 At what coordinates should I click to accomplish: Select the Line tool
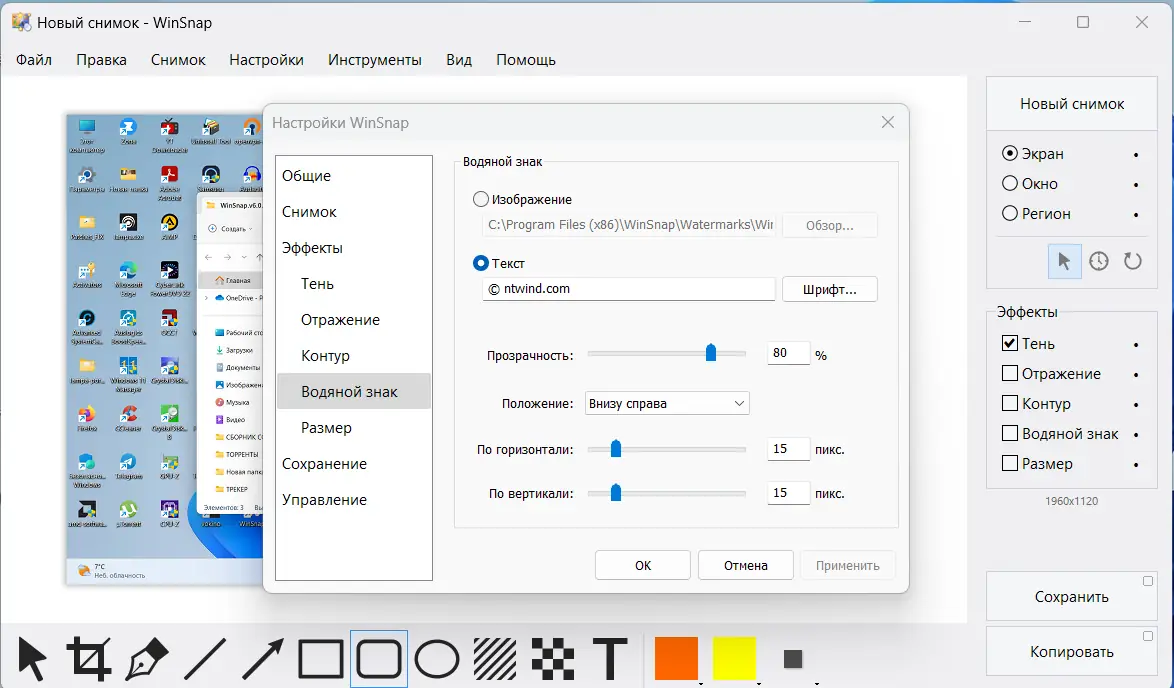coord(205,659)
